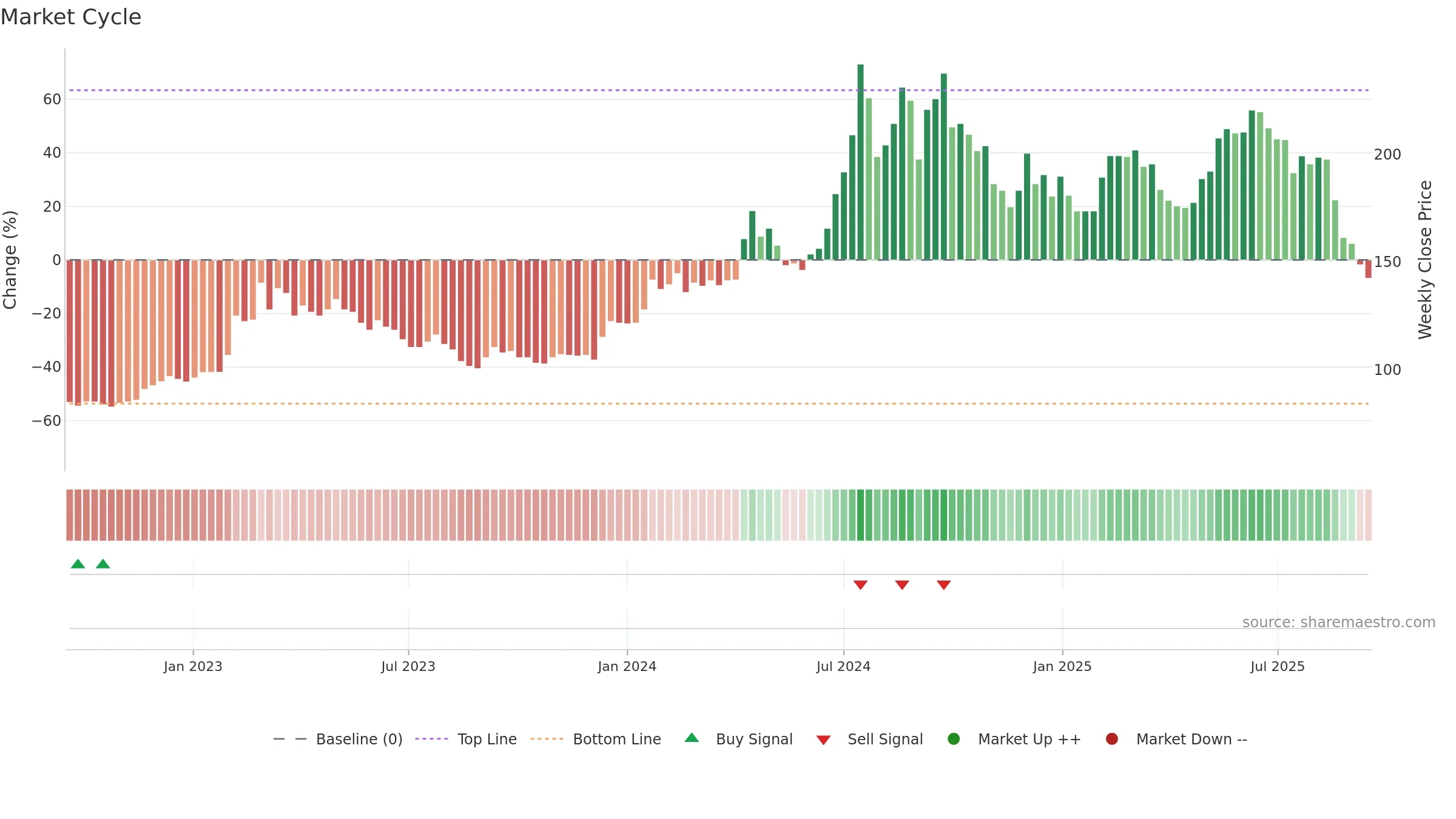Click the Jul 2025 x-axis label
The image size is (1456, 819).
[1278, 666]
